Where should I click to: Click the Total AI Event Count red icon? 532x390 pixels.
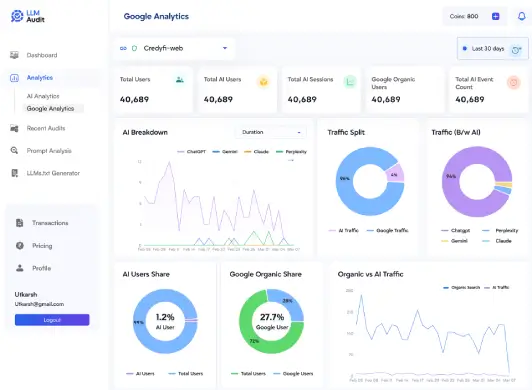tap(514, 82)
